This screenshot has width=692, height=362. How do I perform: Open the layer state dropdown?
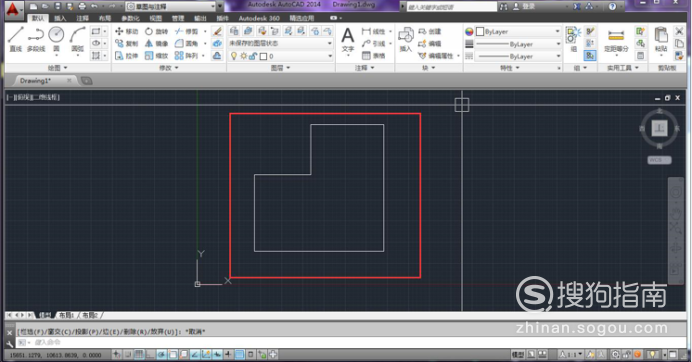(281, 43)
